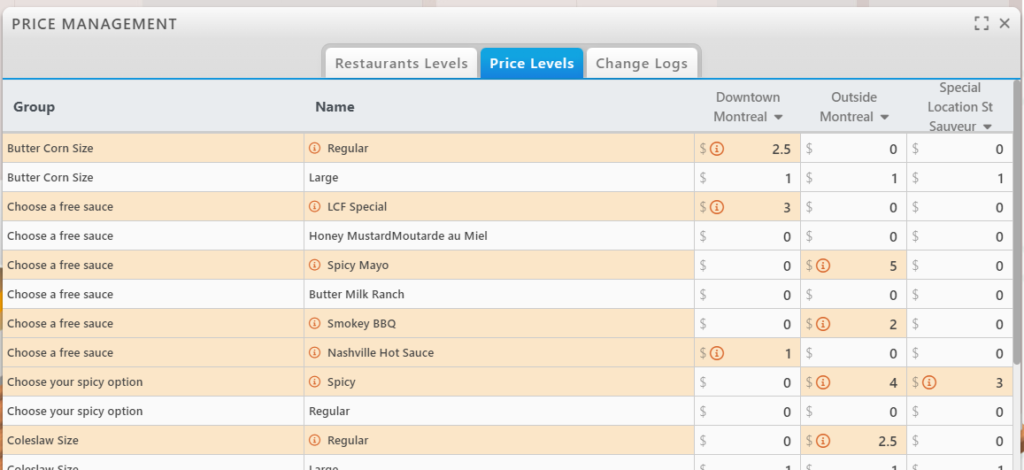Click the vertical scrollbar of price table
1024x470 pixels.
pyautogui.click(x=1017, y=220)
